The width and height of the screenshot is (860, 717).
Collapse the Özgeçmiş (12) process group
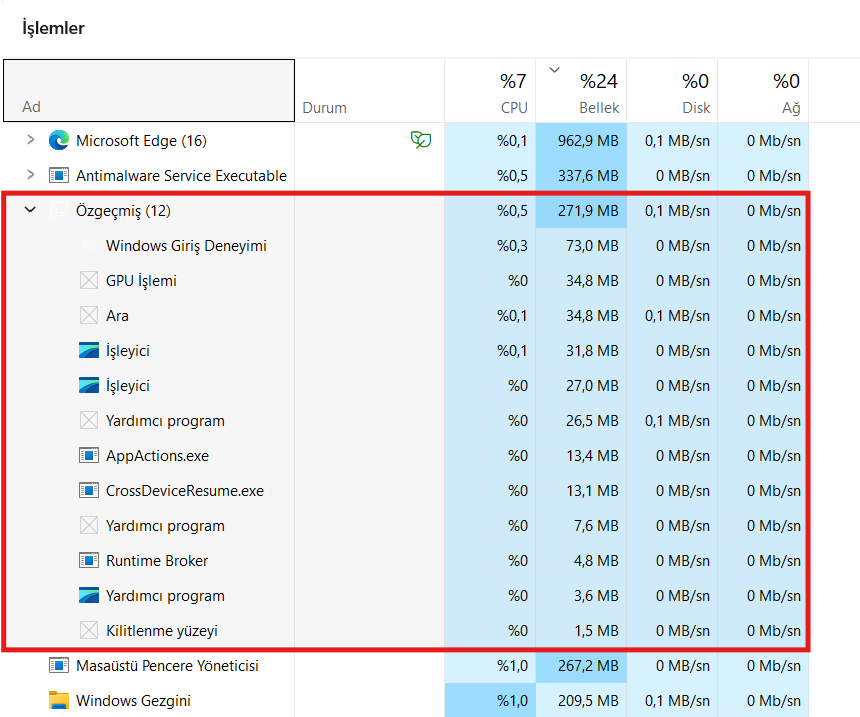(x=30, y=210)
